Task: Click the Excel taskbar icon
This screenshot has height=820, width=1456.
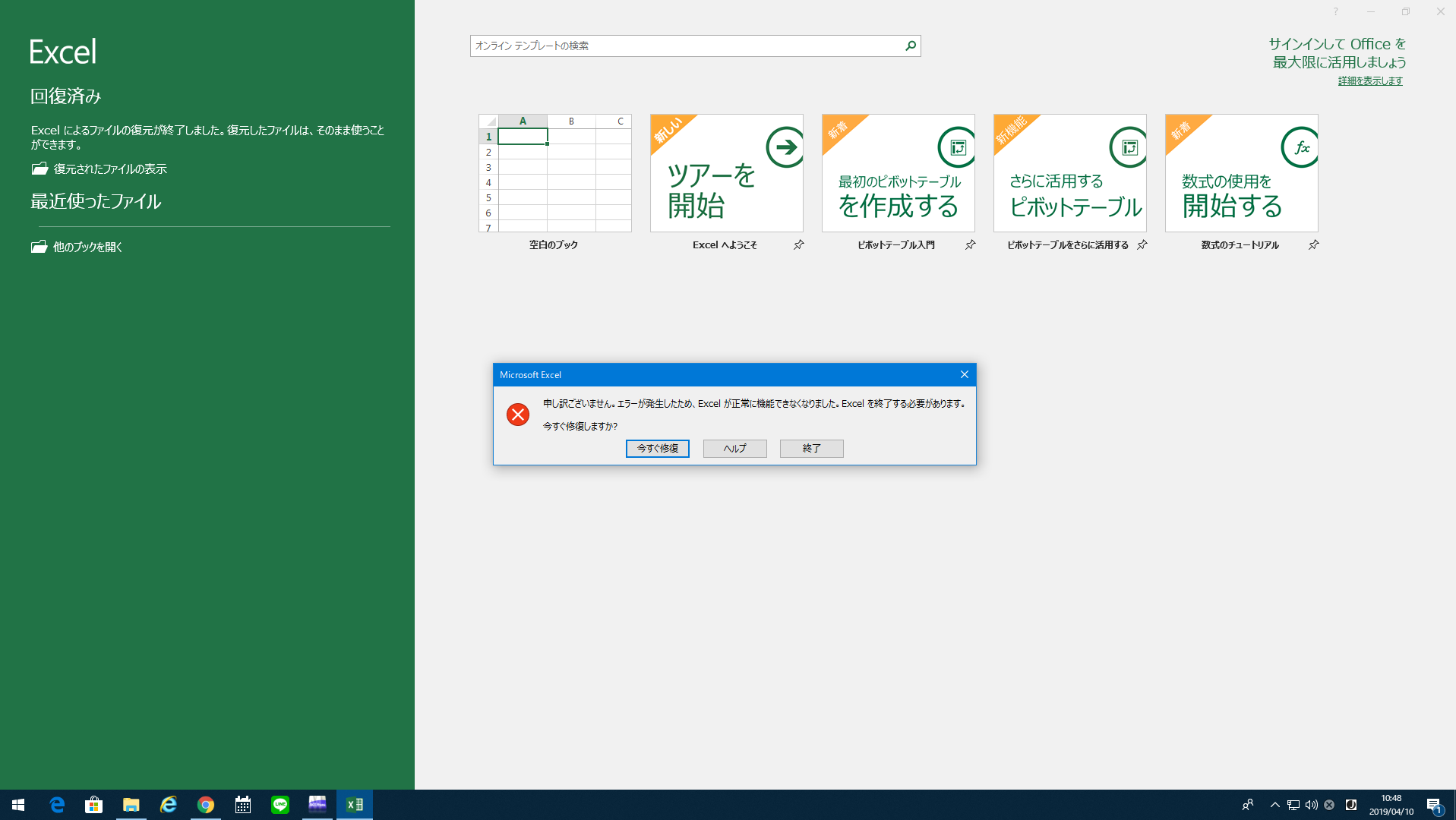Action: (354, 805)
